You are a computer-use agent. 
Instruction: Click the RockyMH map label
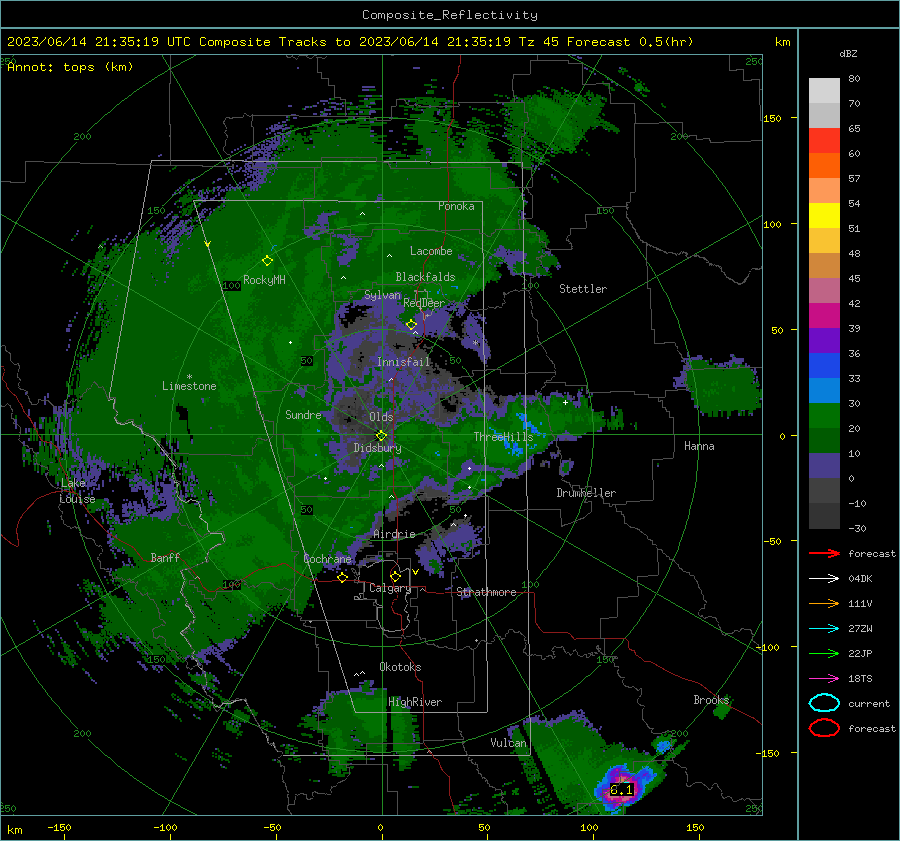[x=264, y=280]
